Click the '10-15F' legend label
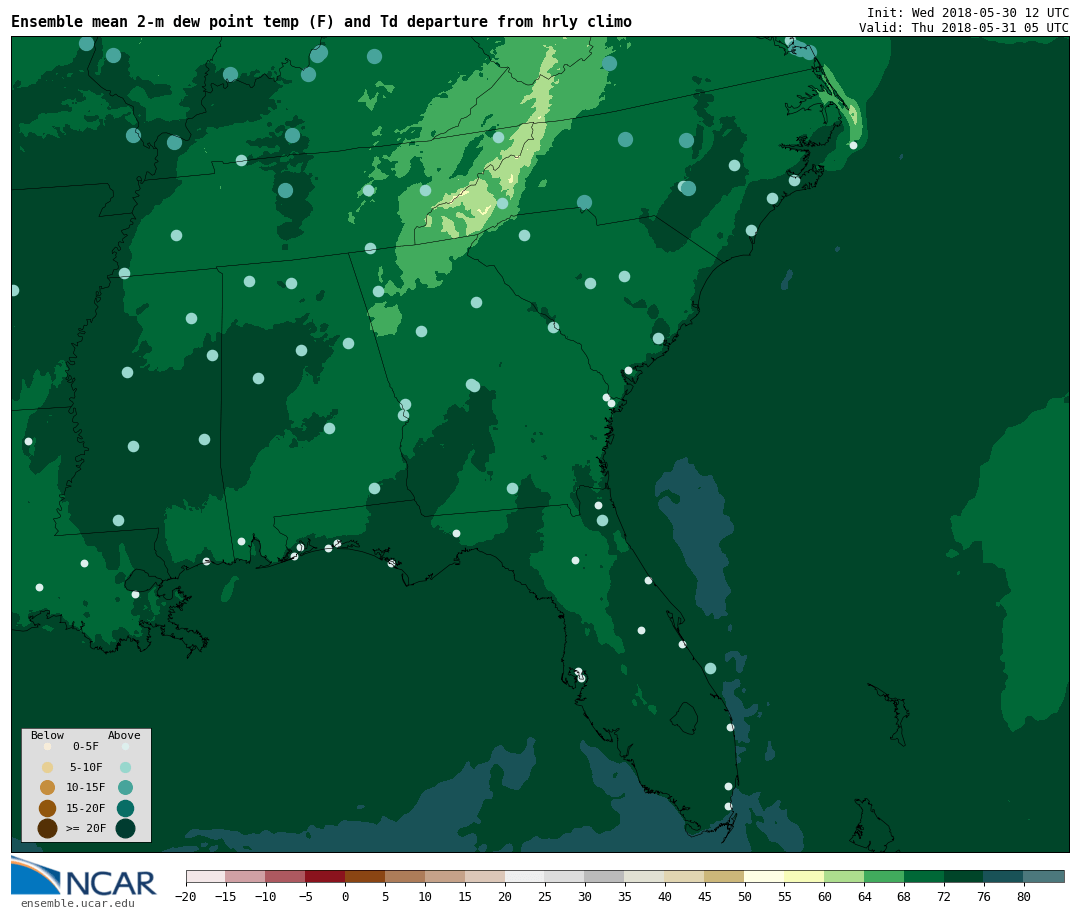The width and height of the screenshot is (1080, 915). coord(86,787)
